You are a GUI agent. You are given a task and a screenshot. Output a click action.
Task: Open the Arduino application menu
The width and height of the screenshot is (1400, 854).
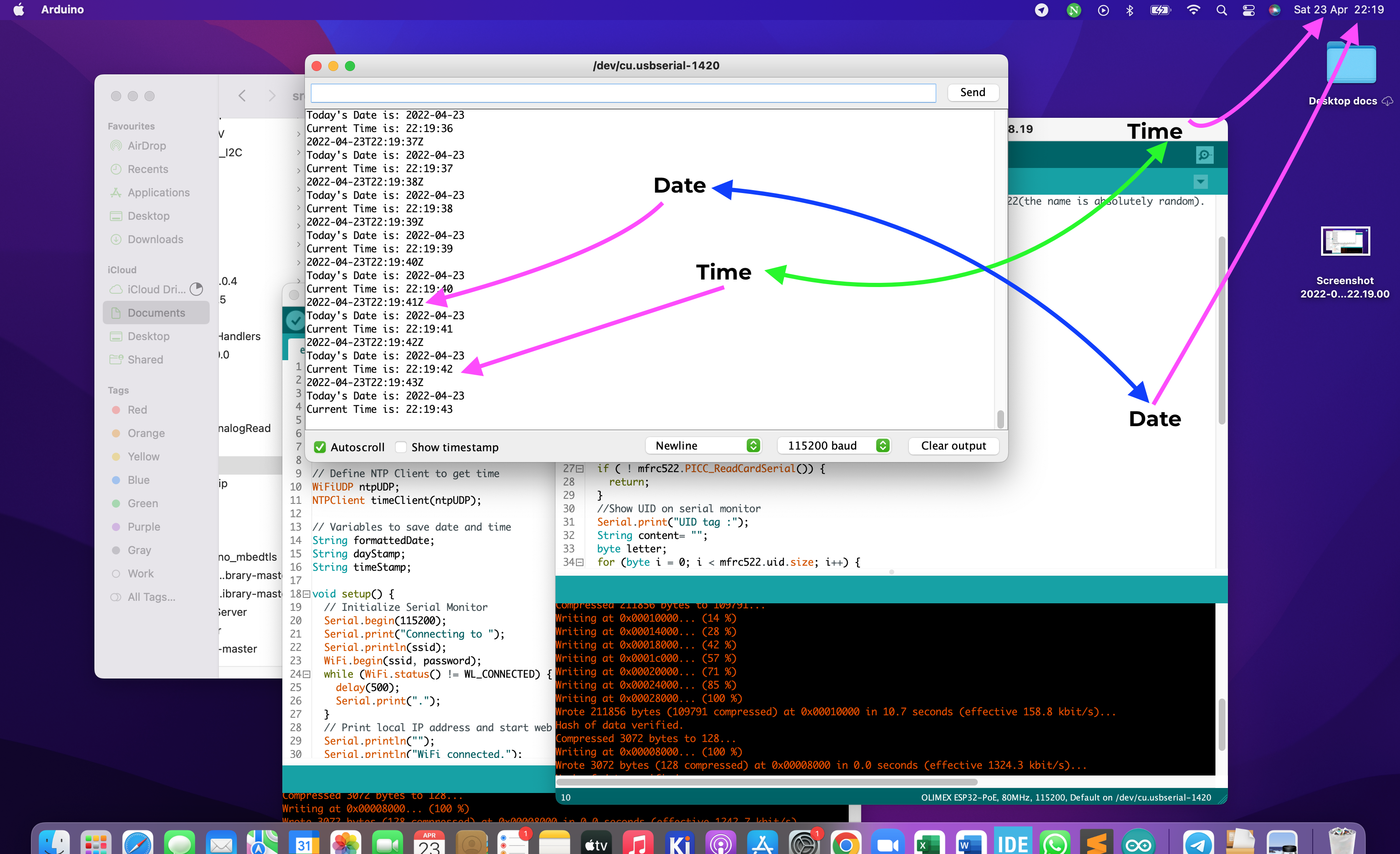pos(63,10)
